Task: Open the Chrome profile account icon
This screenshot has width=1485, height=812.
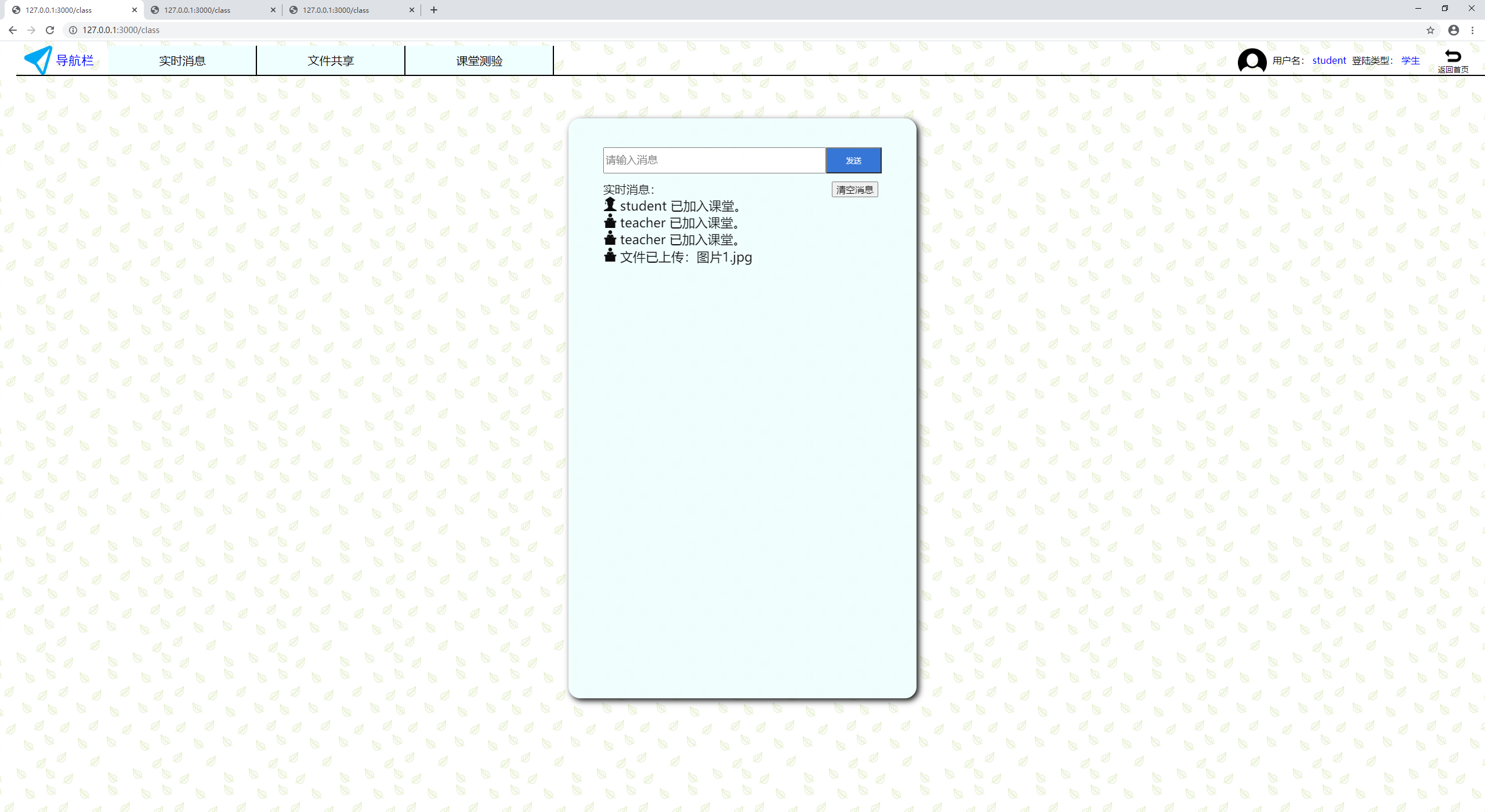Action: coord(1453,30)
